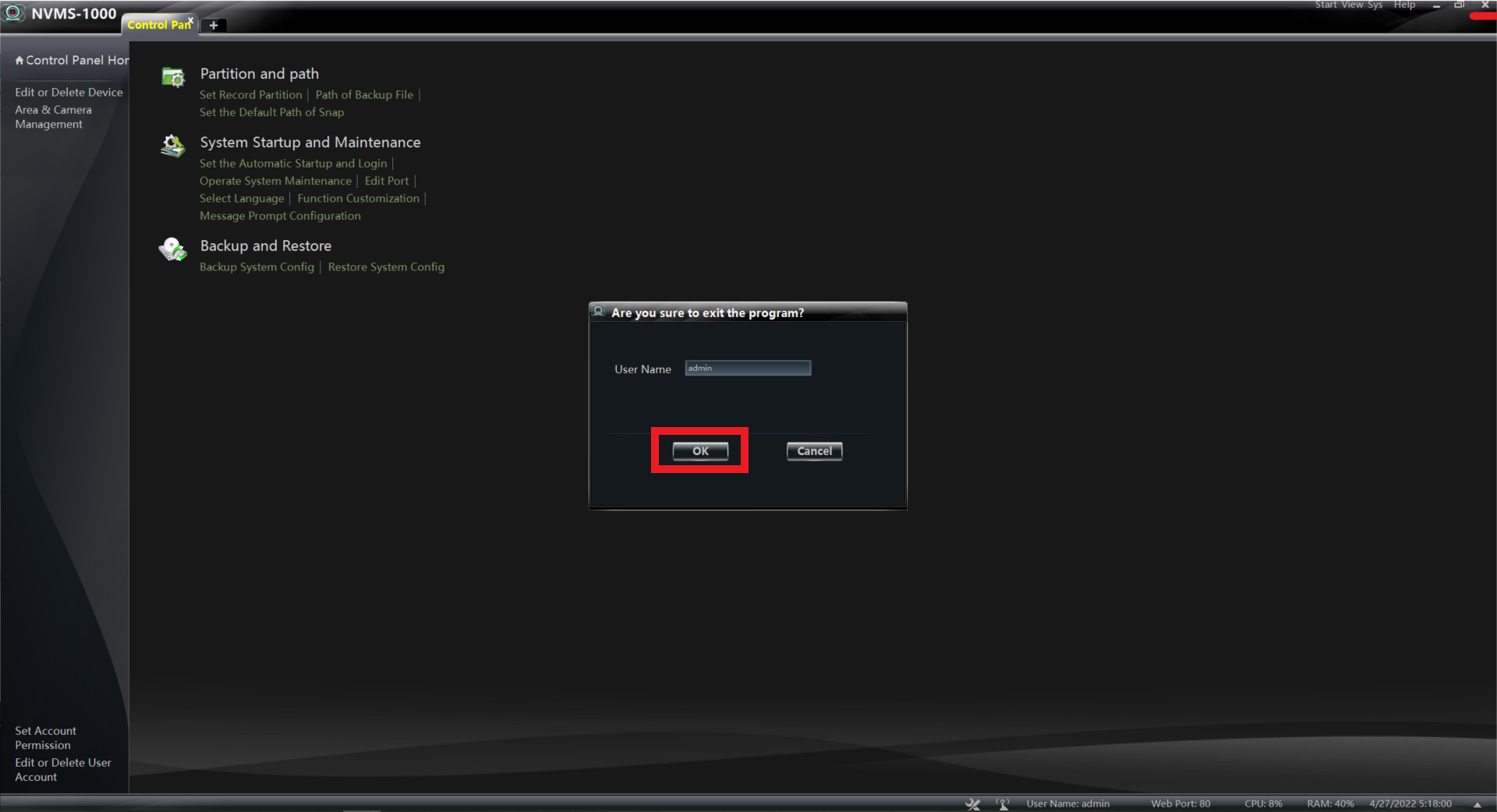Viewport: 1497px width, 812px height.
Task: Open the View menu
Action: pos(1352,5)
